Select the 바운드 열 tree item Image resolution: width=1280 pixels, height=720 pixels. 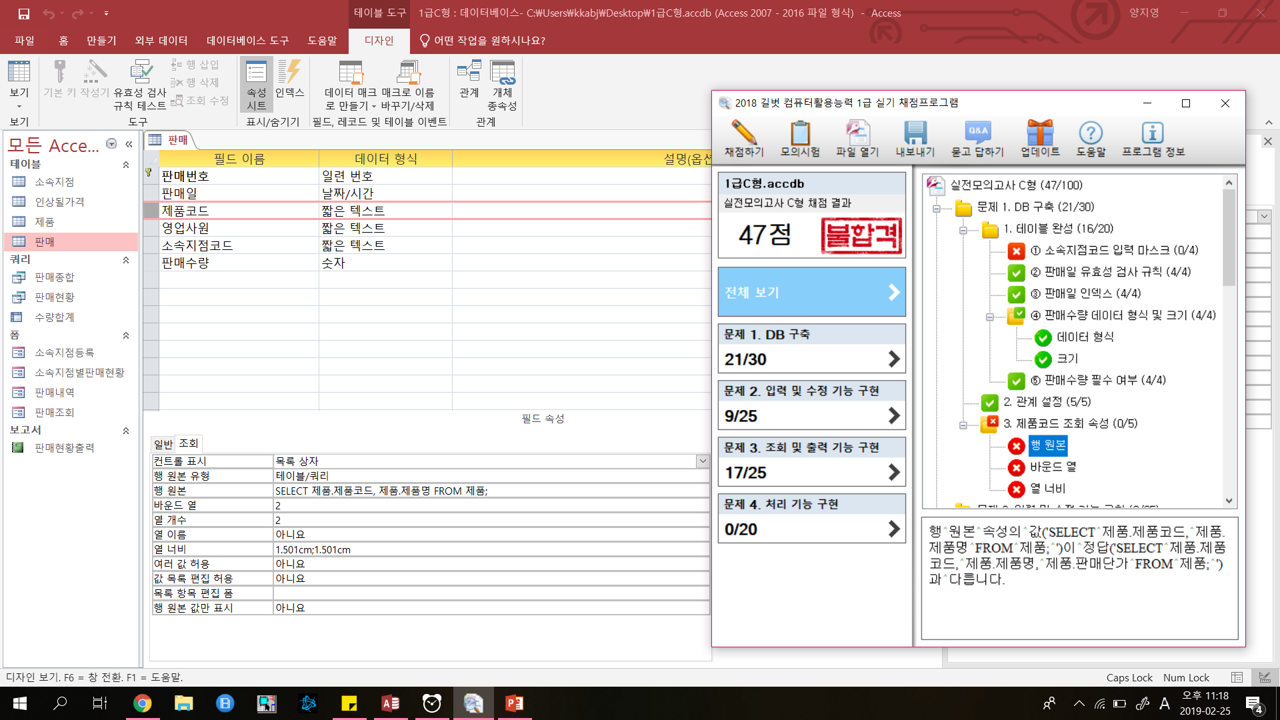[1052, 467]
